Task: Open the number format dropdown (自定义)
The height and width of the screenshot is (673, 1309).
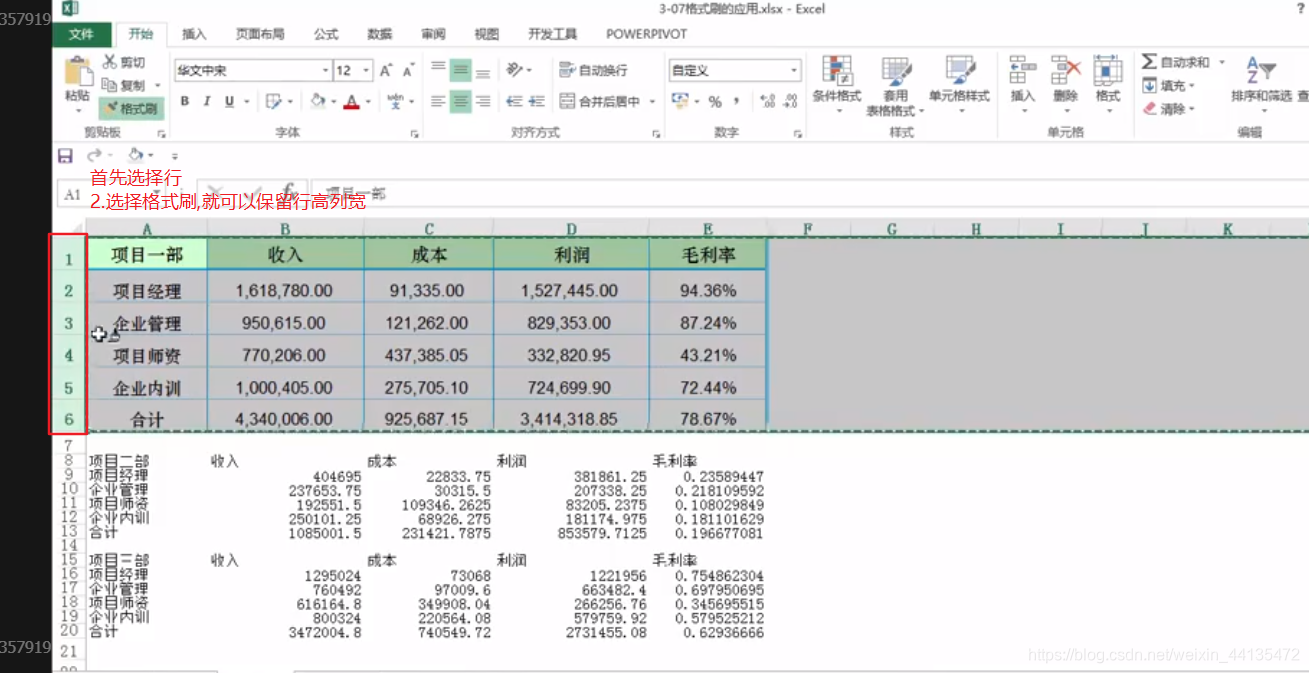Action: coord(795,71)
